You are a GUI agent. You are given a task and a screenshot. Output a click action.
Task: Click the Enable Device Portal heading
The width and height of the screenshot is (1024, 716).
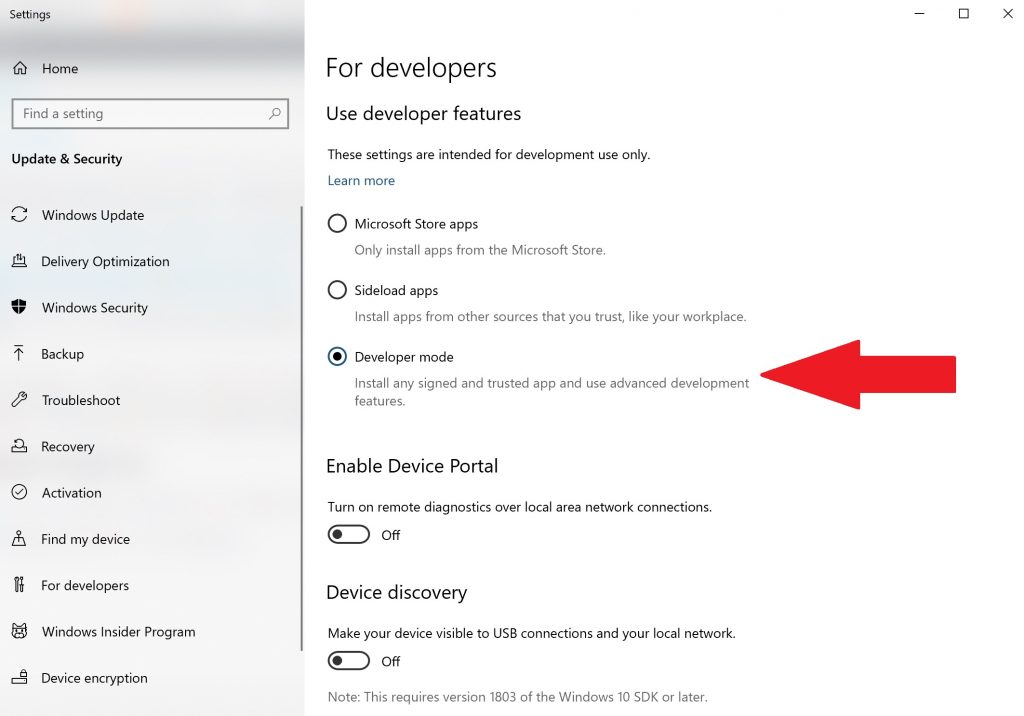(412, 466)
